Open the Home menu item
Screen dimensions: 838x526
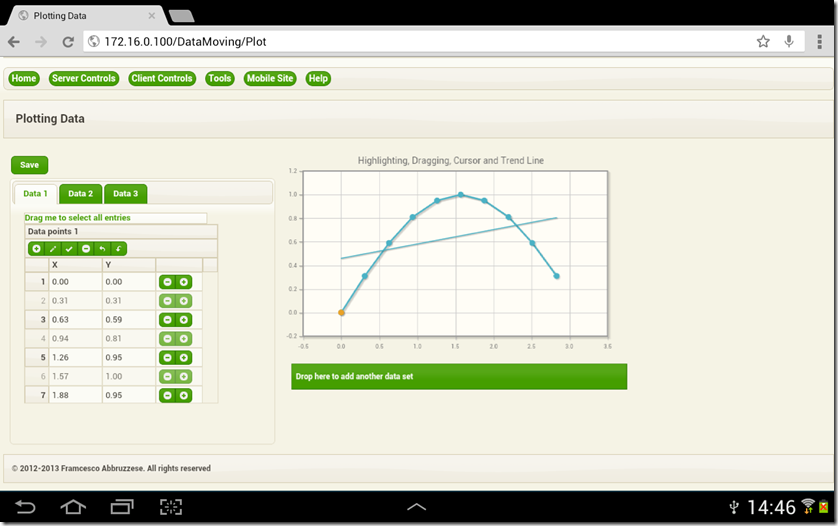[24, 79]
